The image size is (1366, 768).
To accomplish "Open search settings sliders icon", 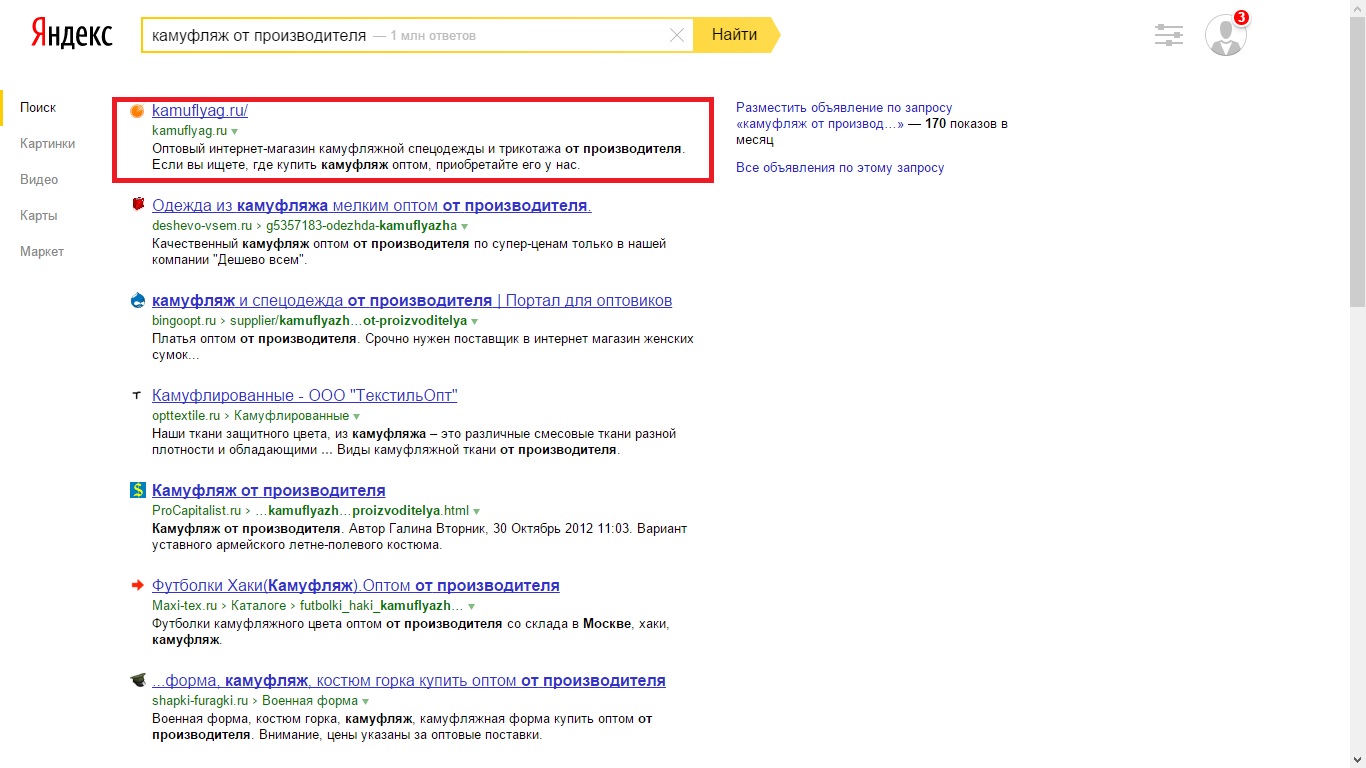I will [1168, 35].
